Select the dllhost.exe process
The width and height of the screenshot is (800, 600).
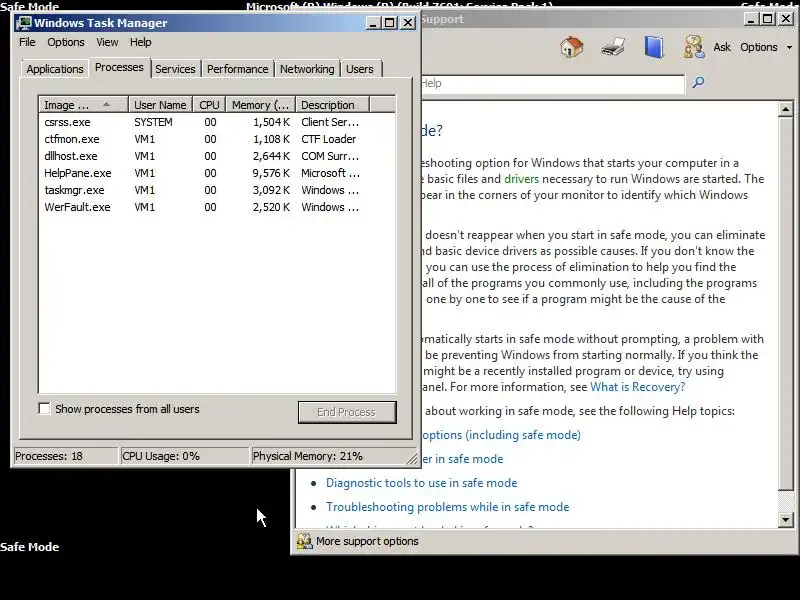[x=217, y=156]
